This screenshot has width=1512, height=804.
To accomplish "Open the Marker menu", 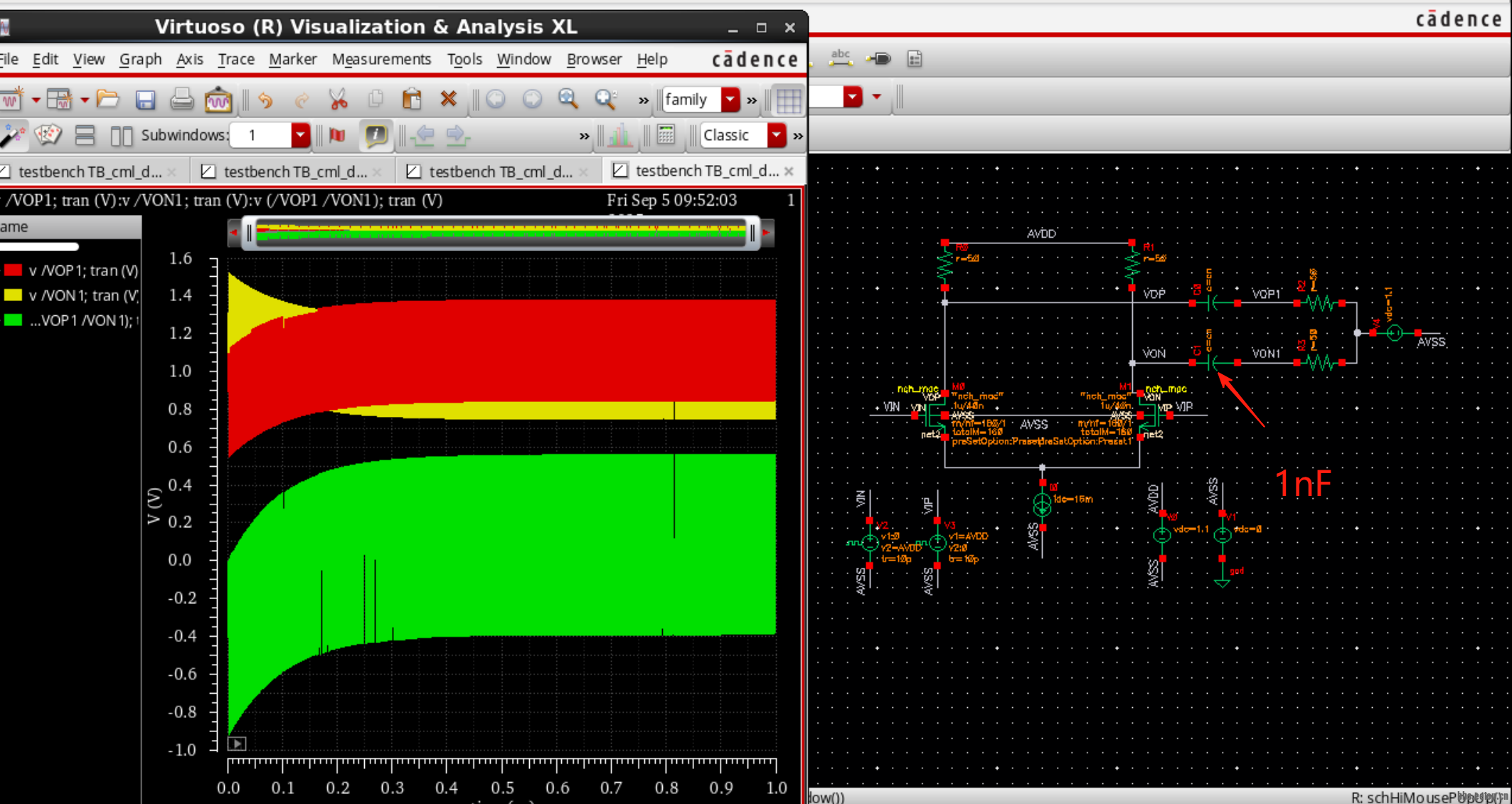I will [292, 59].
